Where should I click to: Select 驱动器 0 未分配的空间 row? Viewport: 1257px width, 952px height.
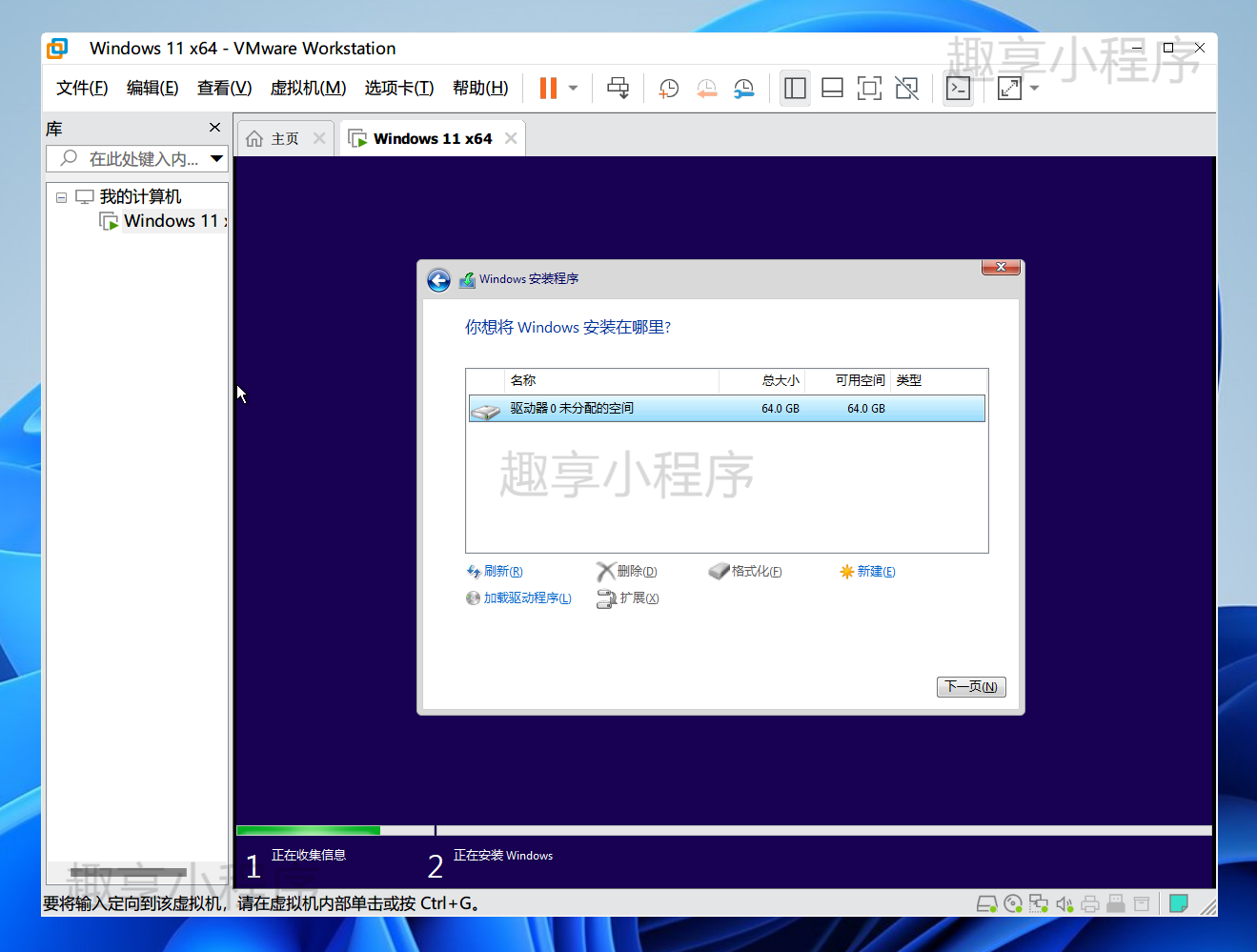pyautogui.click(x=726, y=409)
